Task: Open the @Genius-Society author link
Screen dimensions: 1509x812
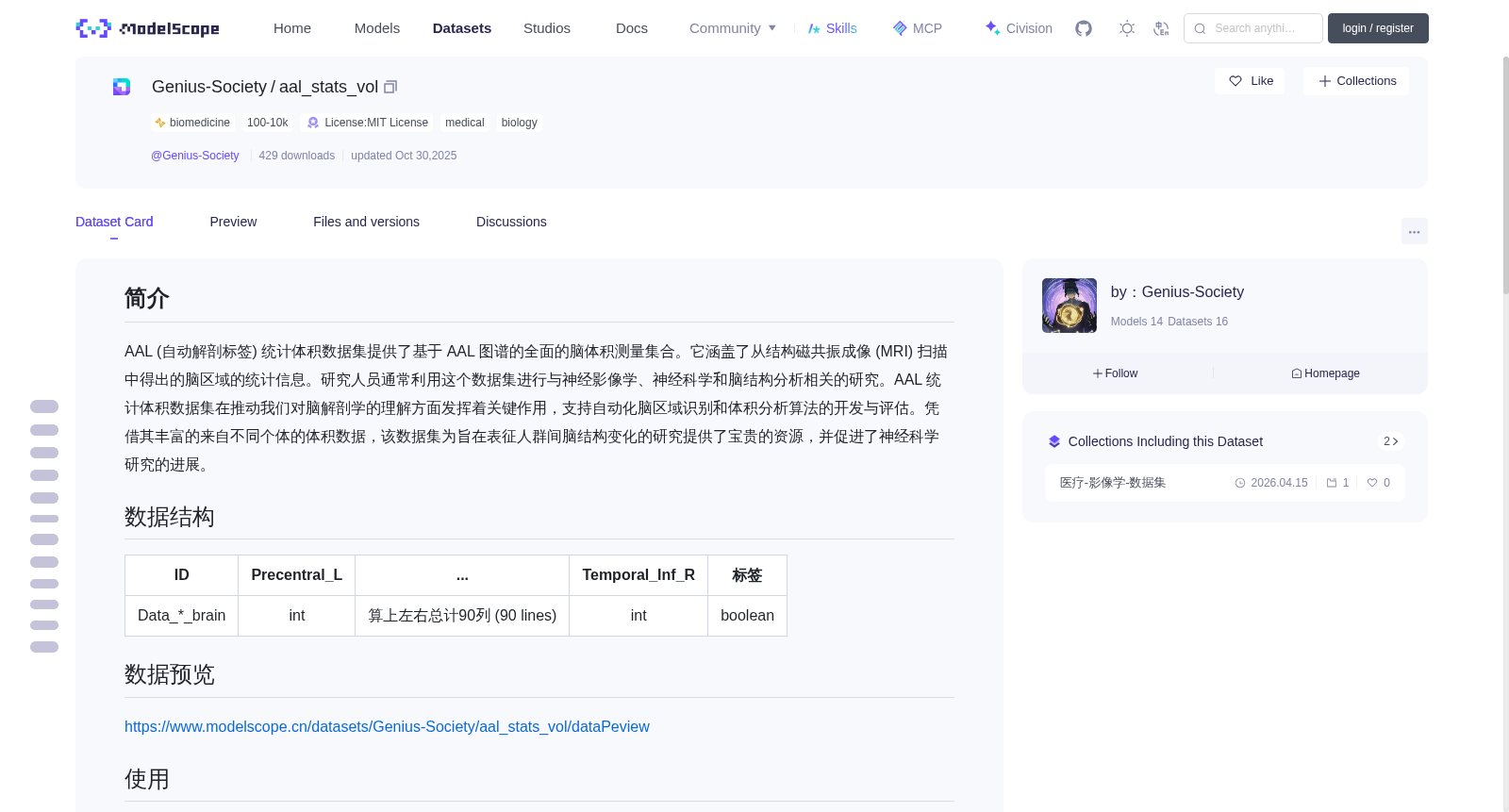Action: point(195,156)
